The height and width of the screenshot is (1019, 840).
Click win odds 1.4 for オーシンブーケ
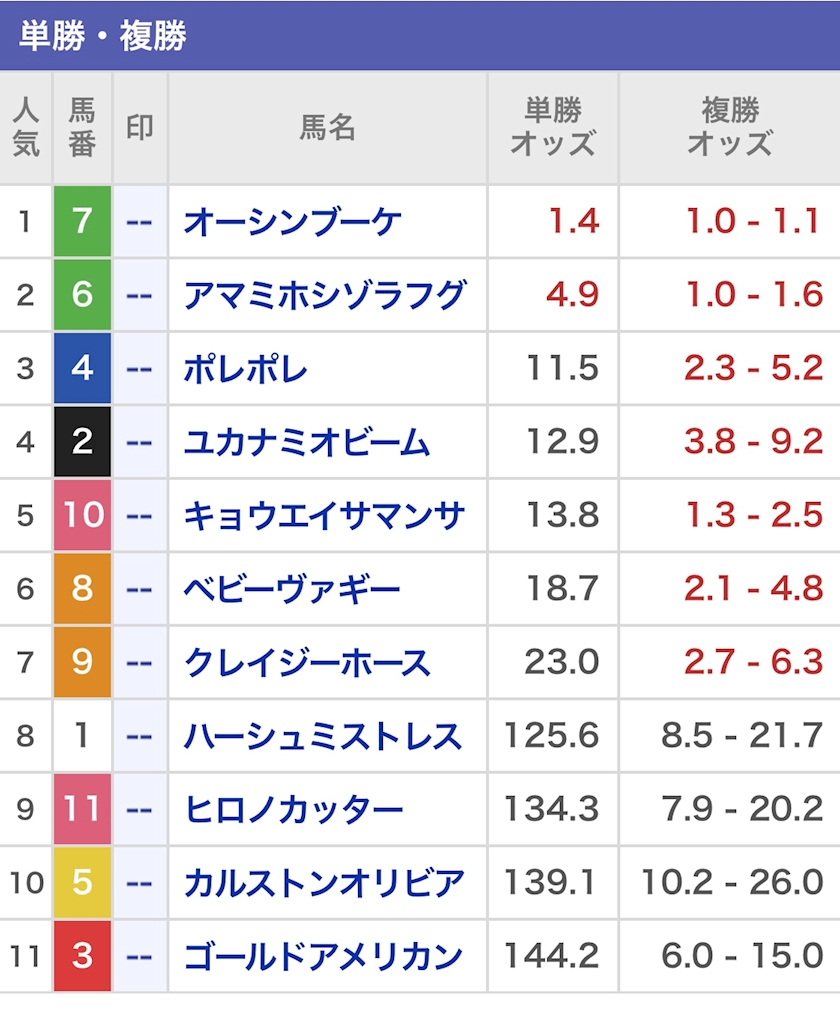tap(573, 221)
